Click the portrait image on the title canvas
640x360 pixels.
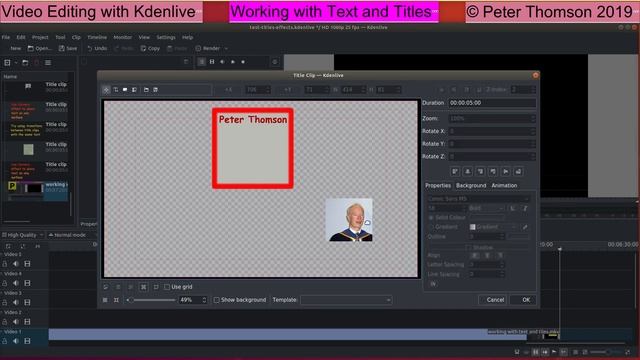pyautogui.click(x=350, y=220)
